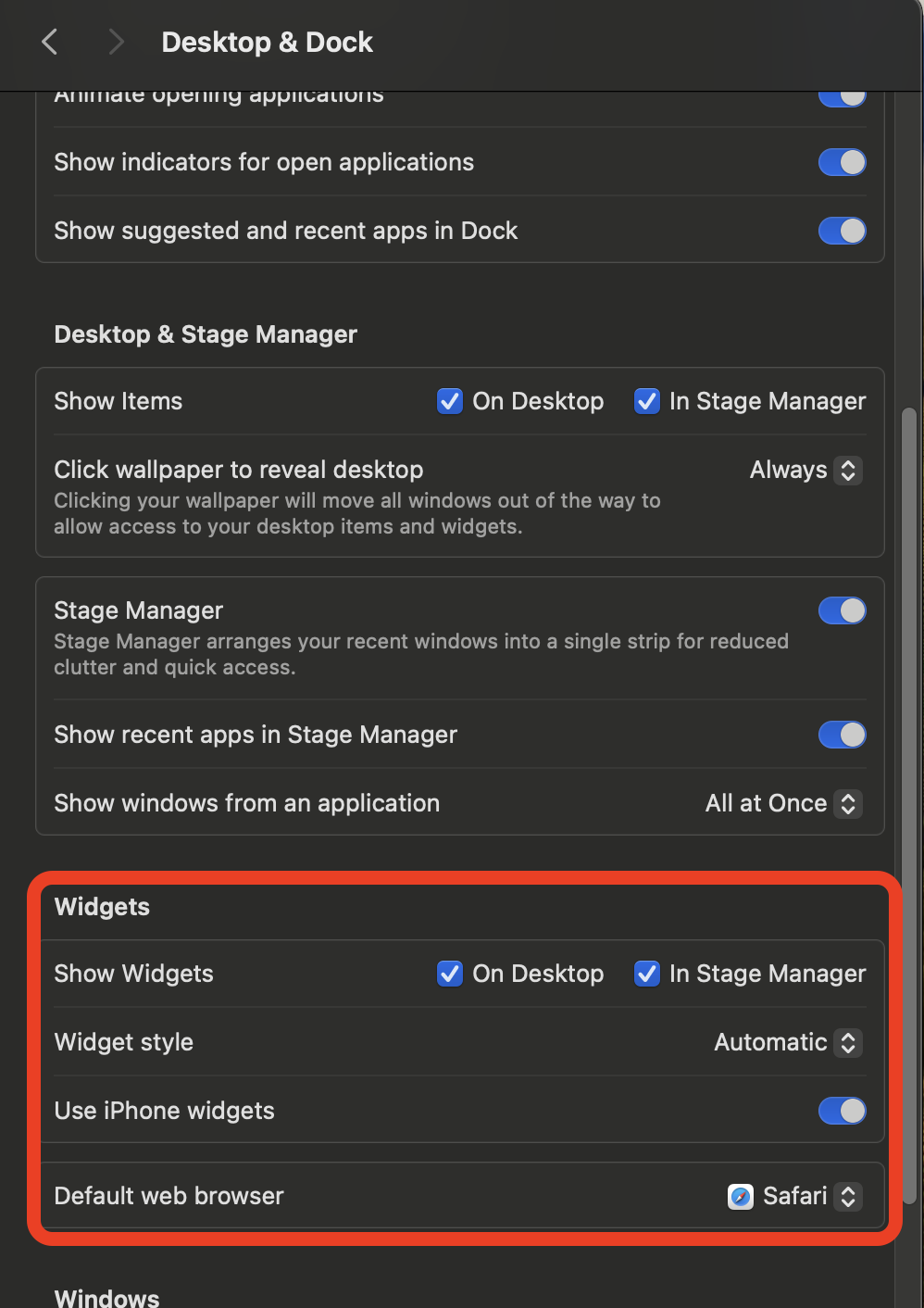Disable Show suggested and recent apps in Dock
This screenshot has height=1308, width=924.
point(842,231)
